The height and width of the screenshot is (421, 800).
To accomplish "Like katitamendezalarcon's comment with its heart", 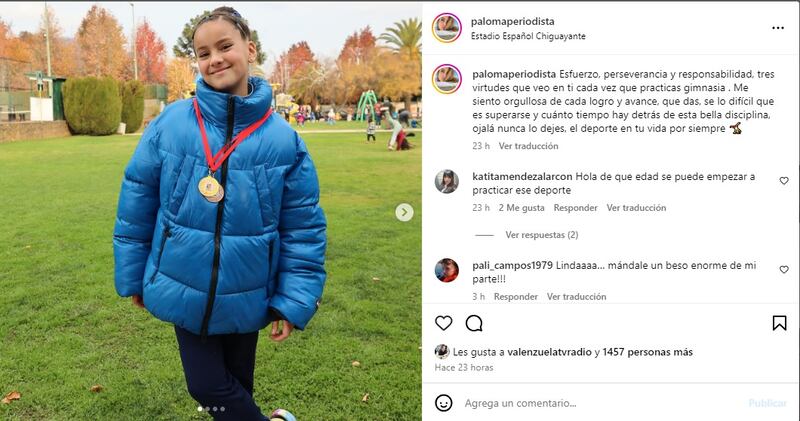I will 784,181.
